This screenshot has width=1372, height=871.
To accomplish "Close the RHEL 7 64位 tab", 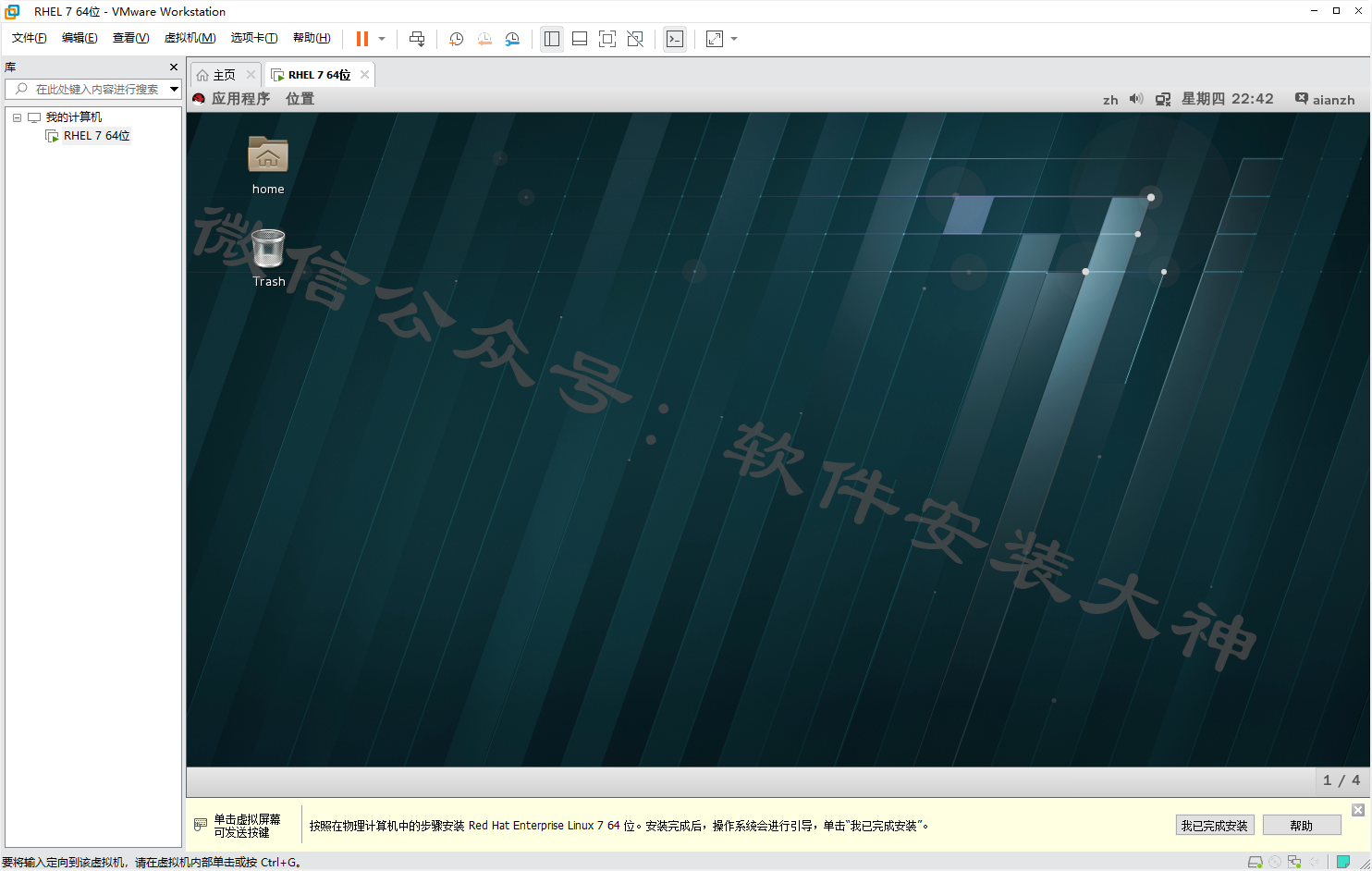I will (365, 75).
